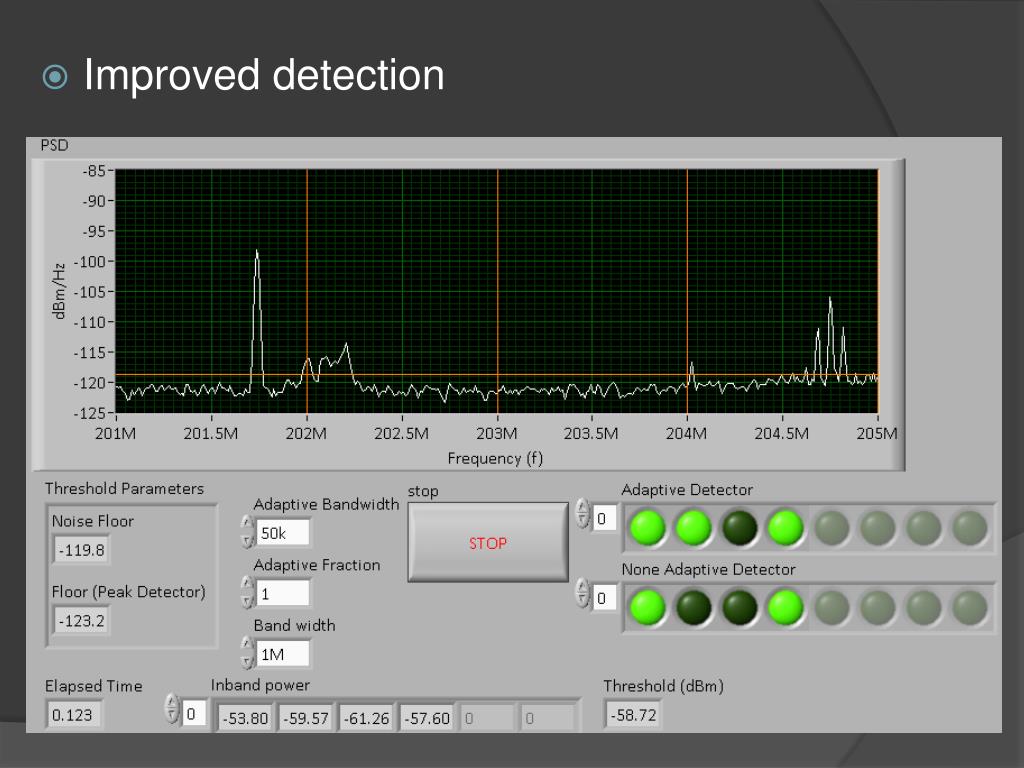Click second Adaptive Detector LED
The width and height of the screenshot is (1024, 768).
(694, 528)
